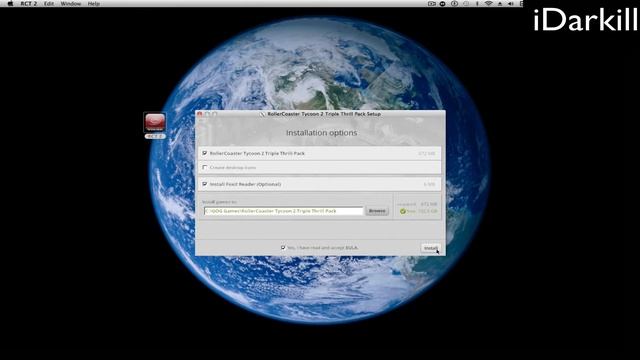This screenshot has width=640, height=360.
Task: Click the green free-space check icon
Action: tap(402, 211)
